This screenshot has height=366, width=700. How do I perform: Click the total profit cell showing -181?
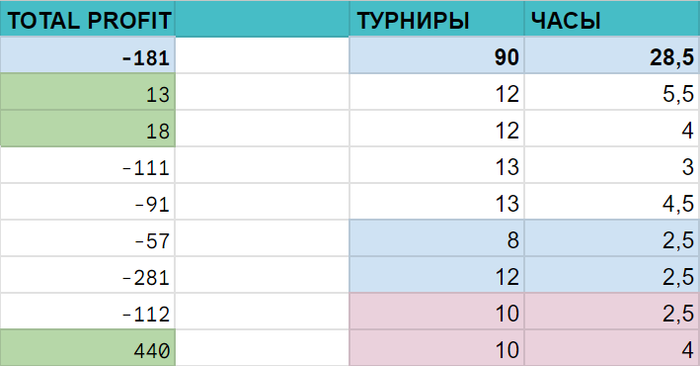88,55
